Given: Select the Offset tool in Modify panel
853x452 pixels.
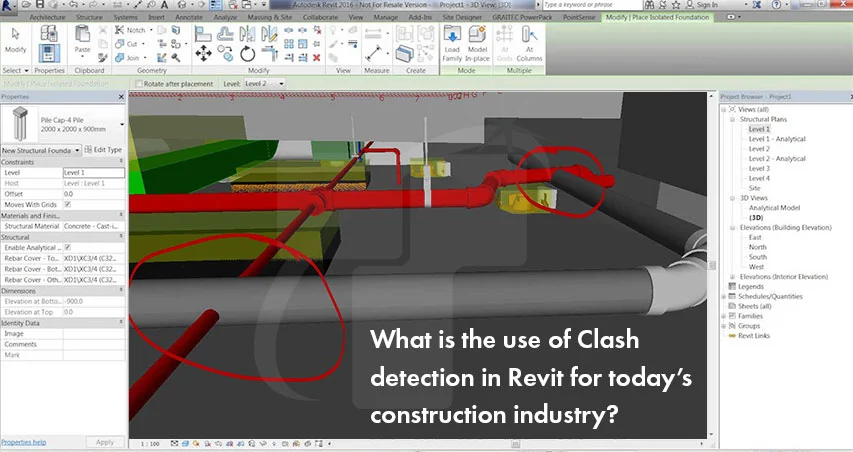Looking at the screenshot, I should 225,34.
